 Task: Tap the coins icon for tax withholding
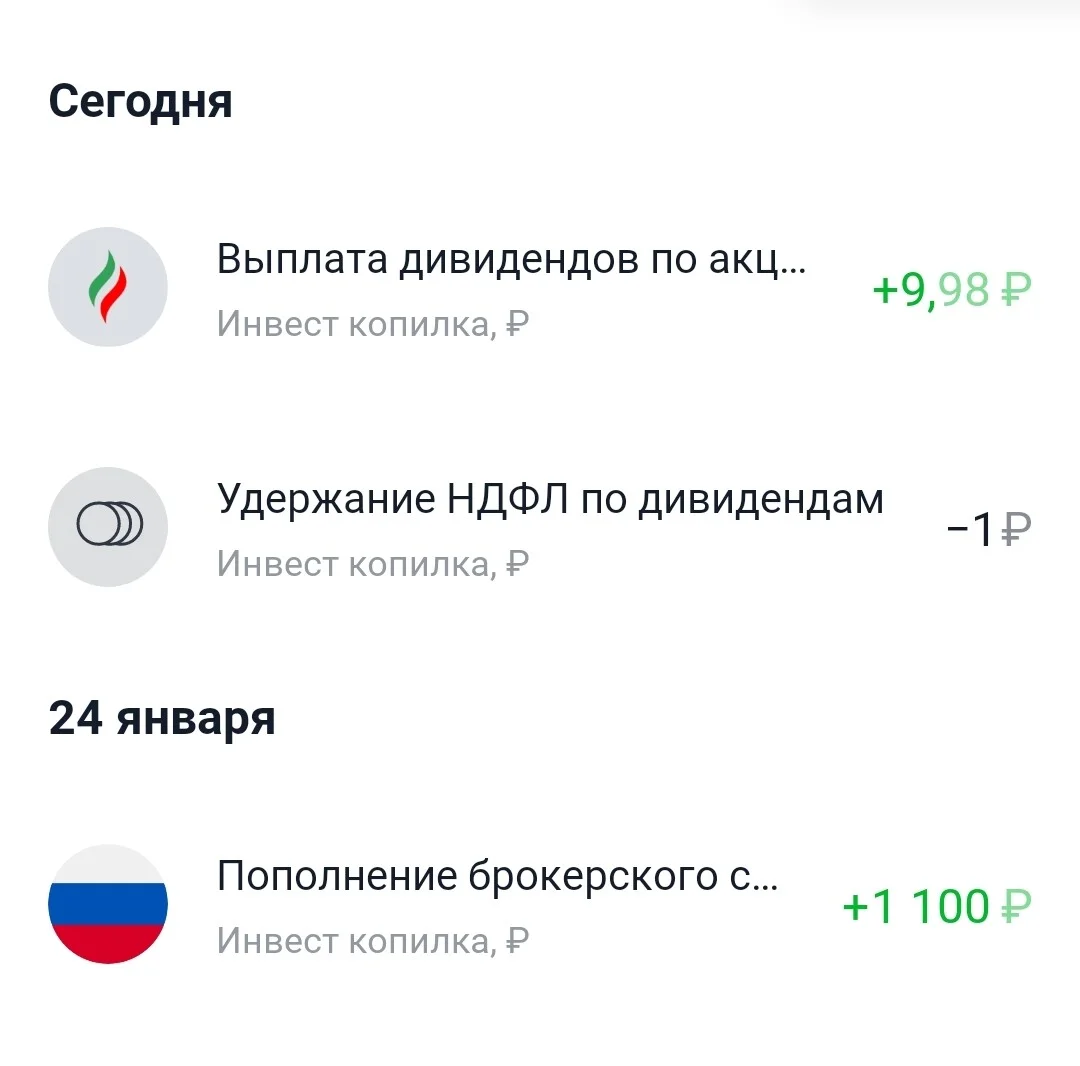[x=108, y=527]
